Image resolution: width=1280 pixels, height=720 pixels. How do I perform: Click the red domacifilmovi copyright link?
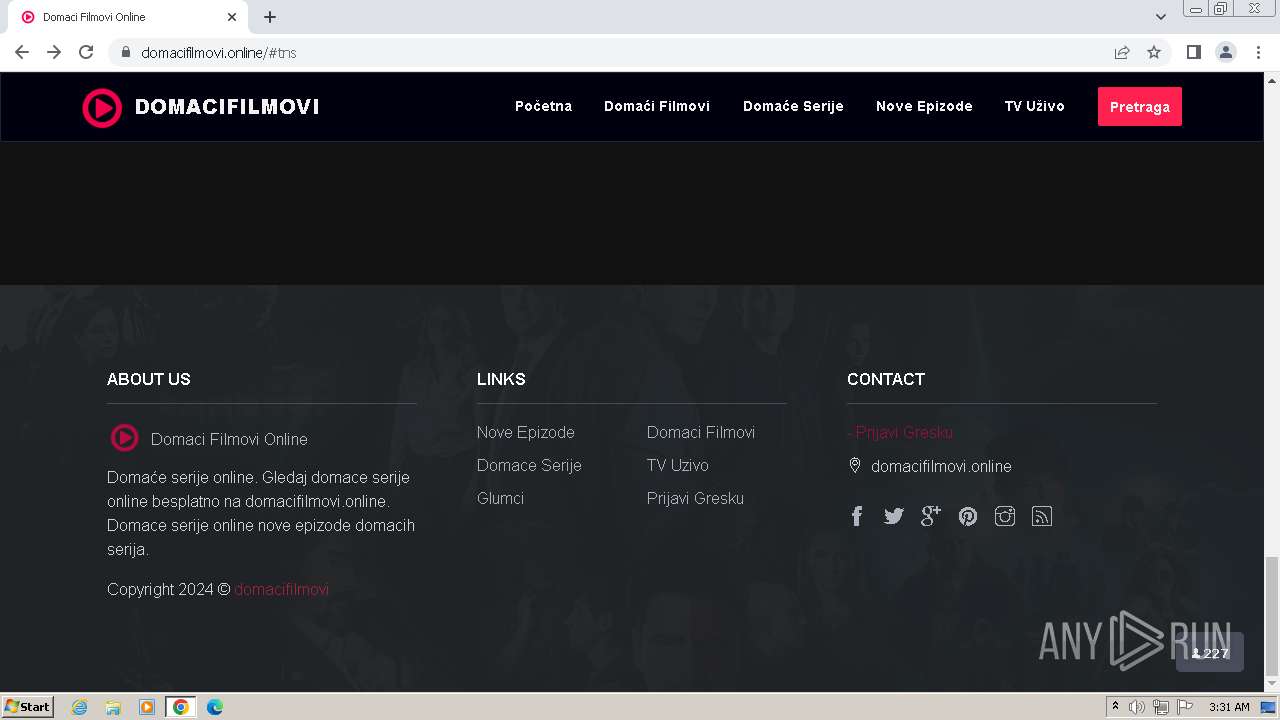click(281, 589)
